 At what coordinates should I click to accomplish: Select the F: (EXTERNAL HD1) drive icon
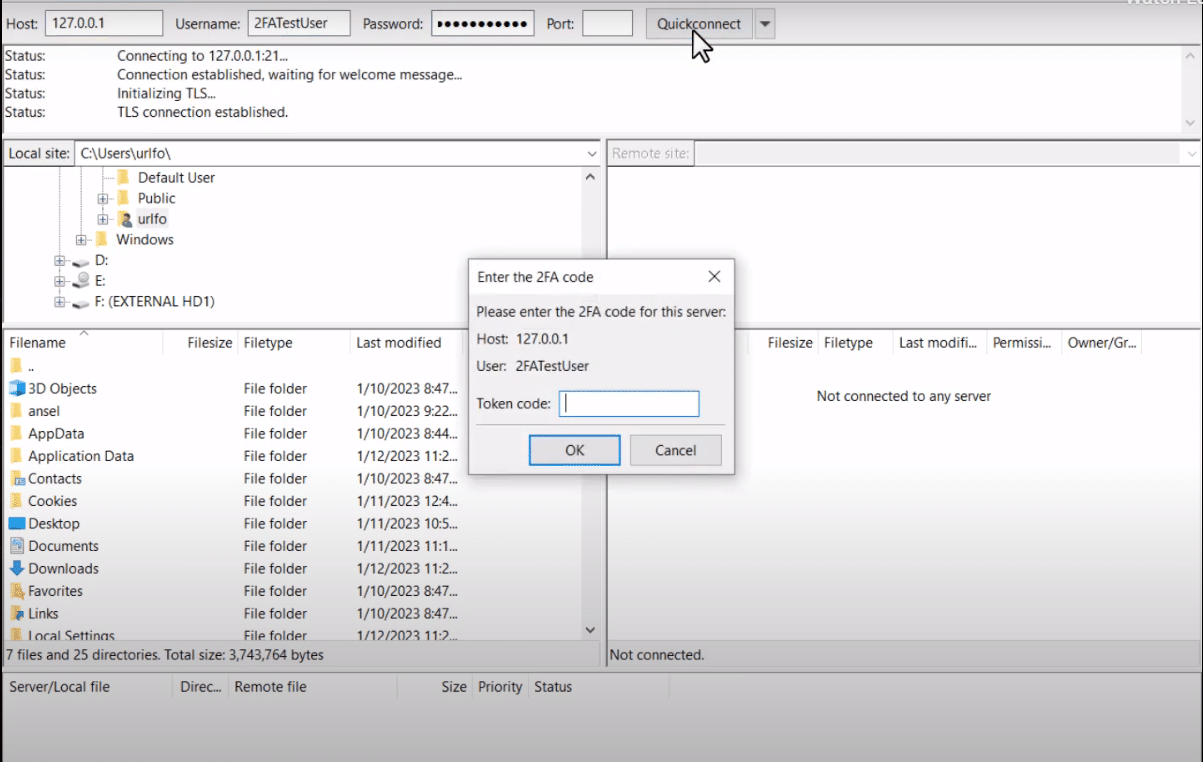81,302
